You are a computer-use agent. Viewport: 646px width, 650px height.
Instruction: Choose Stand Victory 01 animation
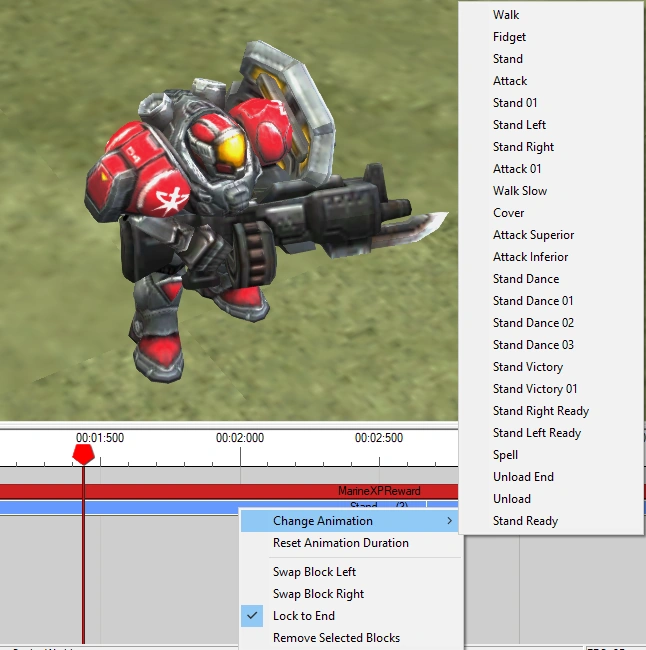(551, 388)
